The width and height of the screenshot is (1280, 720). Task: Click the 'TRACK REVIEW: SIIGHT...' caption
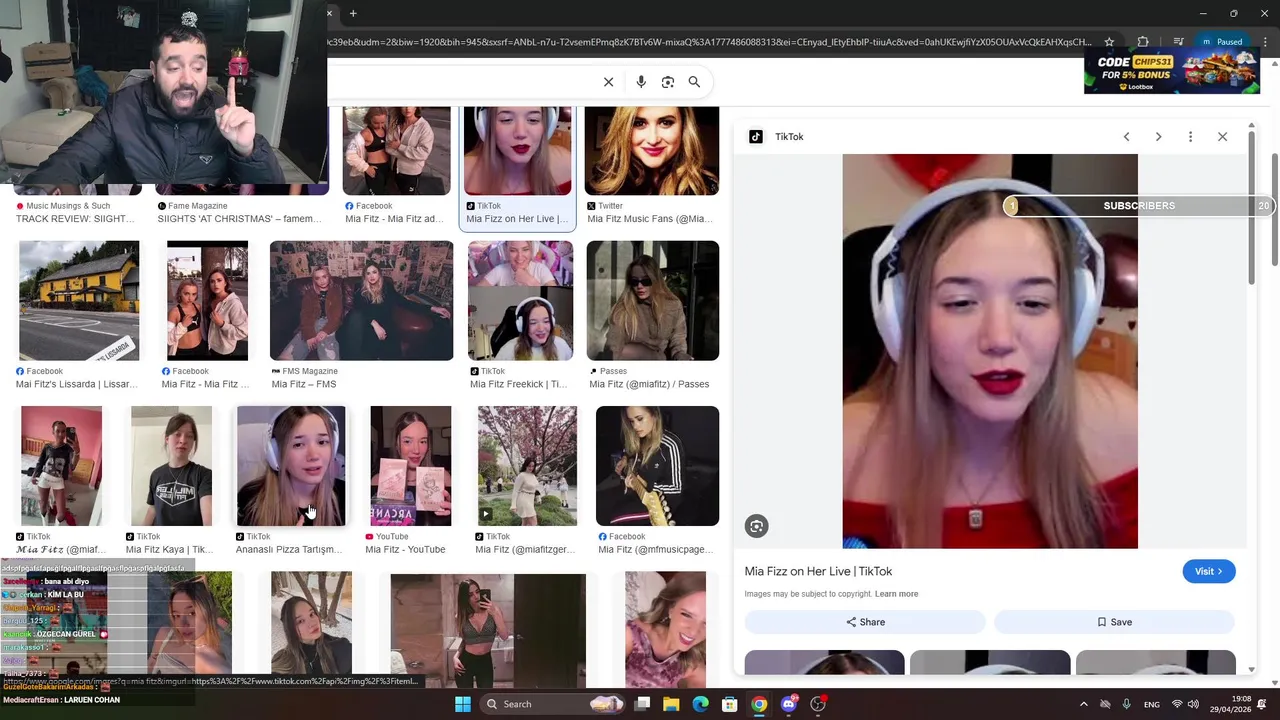pyautogui.click(x=75, y=219)
